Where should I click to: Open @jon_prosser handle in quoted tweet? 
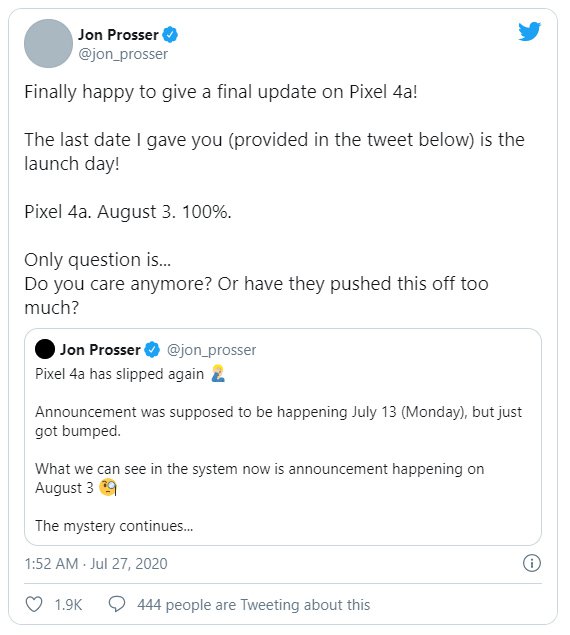coord(211,350)
